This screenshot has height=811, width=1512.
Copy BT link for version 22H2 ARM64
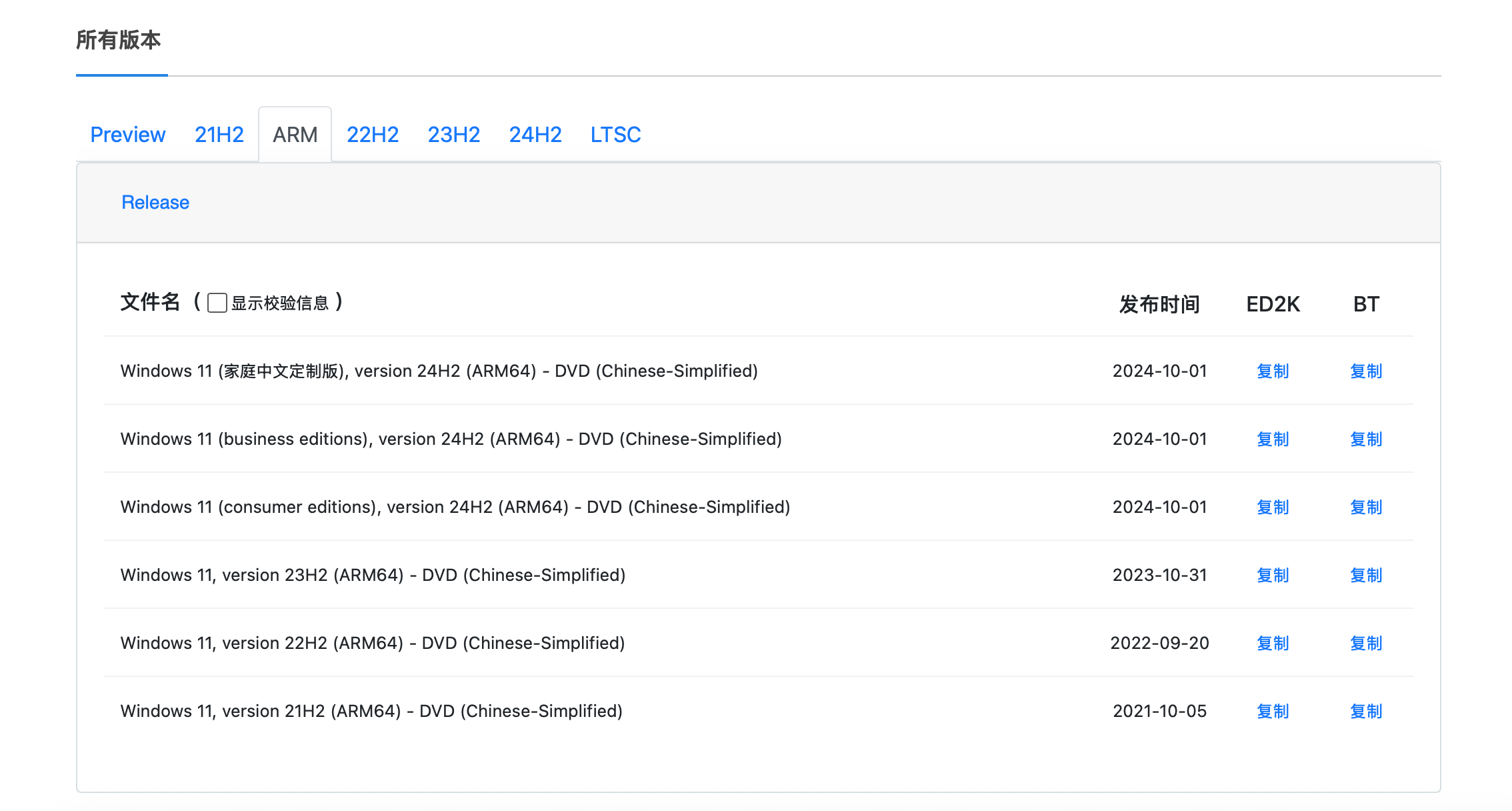pos(1366,643)
